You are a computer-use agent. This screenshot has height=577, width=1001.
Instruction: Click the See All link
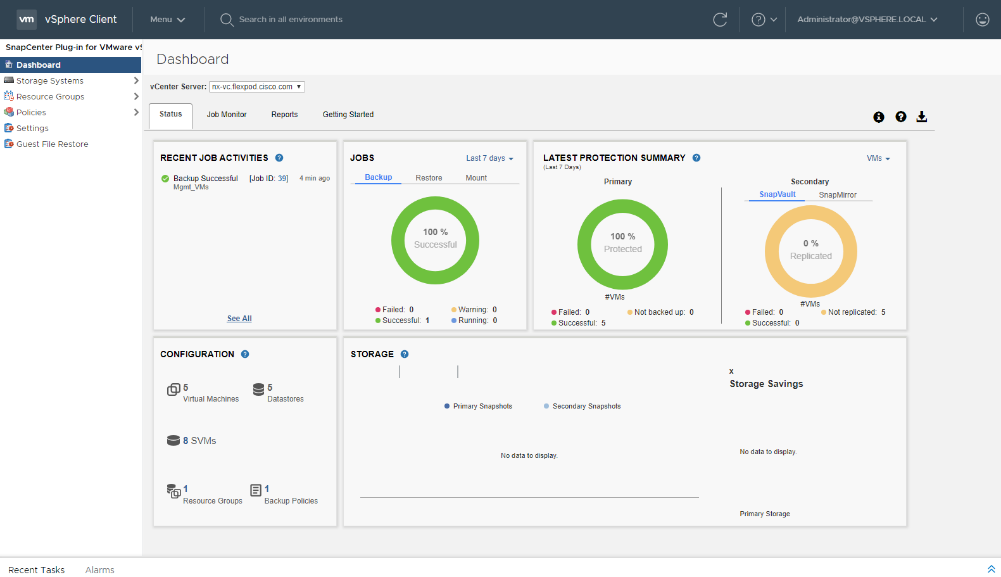(239, 318)
